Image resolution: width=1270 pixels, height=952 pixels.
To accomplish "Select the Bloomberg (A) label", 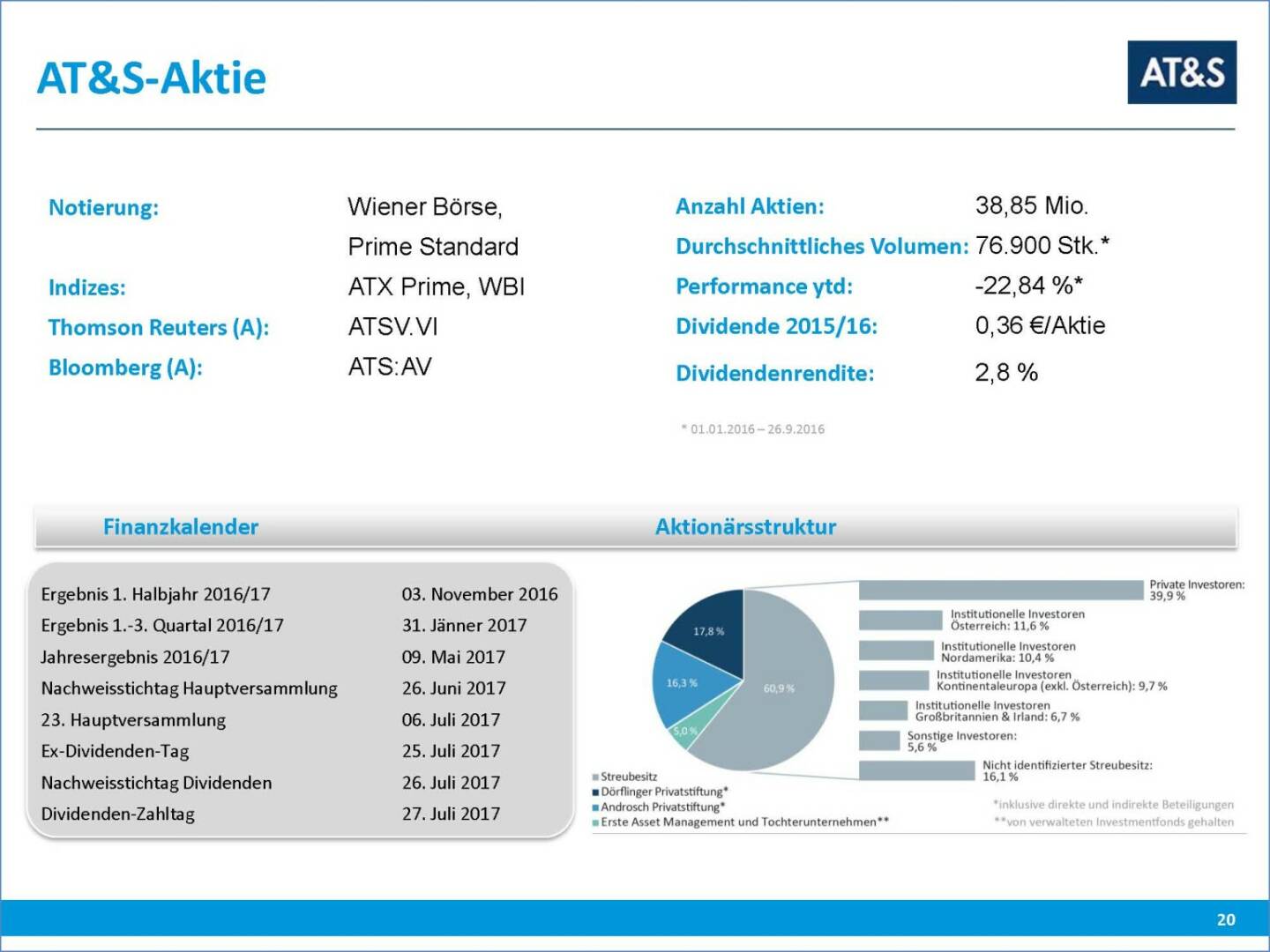I will tap(125, 368).
